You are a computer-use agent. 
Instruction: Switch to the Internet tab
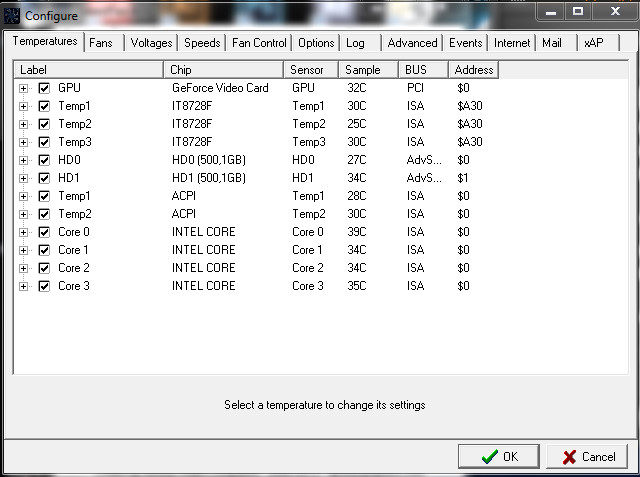512,43
